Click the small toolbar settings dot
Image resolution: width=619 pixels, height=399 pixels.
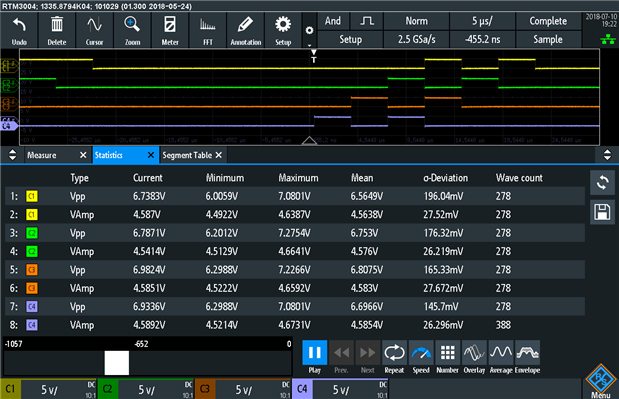point(310,30)
